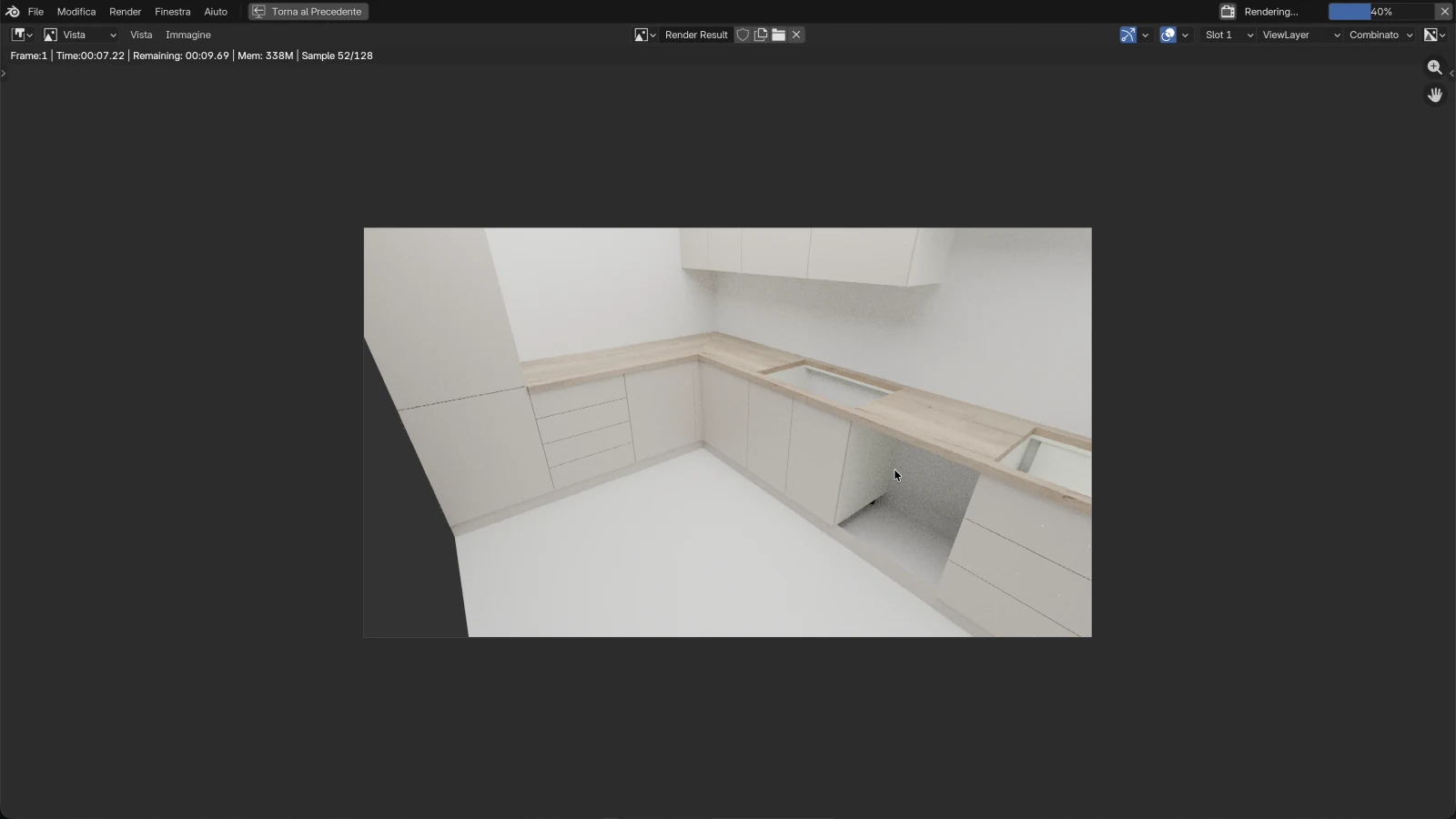Click the new image duplicate icon
The image size is (1456, 819).
pyautogui.click(x=761, y=35)
